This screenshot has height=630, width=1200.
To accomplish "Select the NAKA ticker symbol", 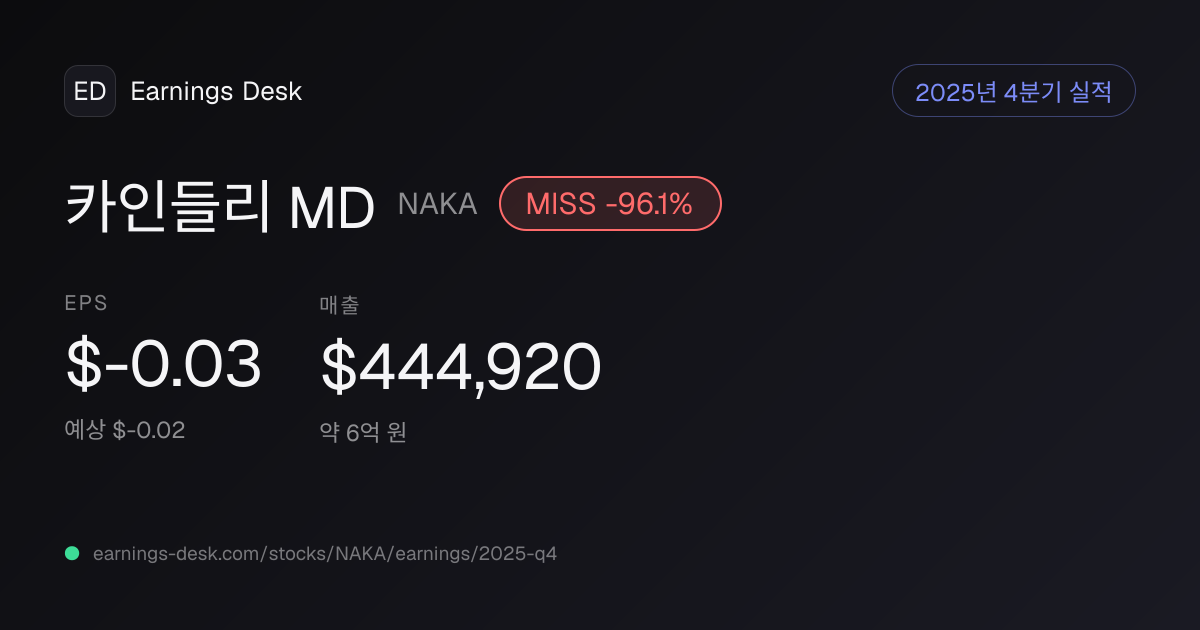I will pyautogui.click(x=437, y=204).
